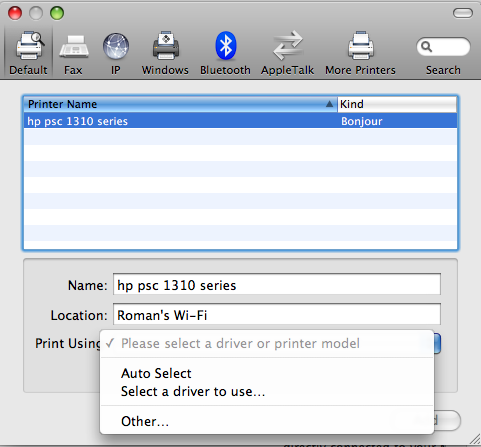The height and width of the screenshot is (447, 481).
Task: Select the Default printer browser icon
Action: [30, 46]
